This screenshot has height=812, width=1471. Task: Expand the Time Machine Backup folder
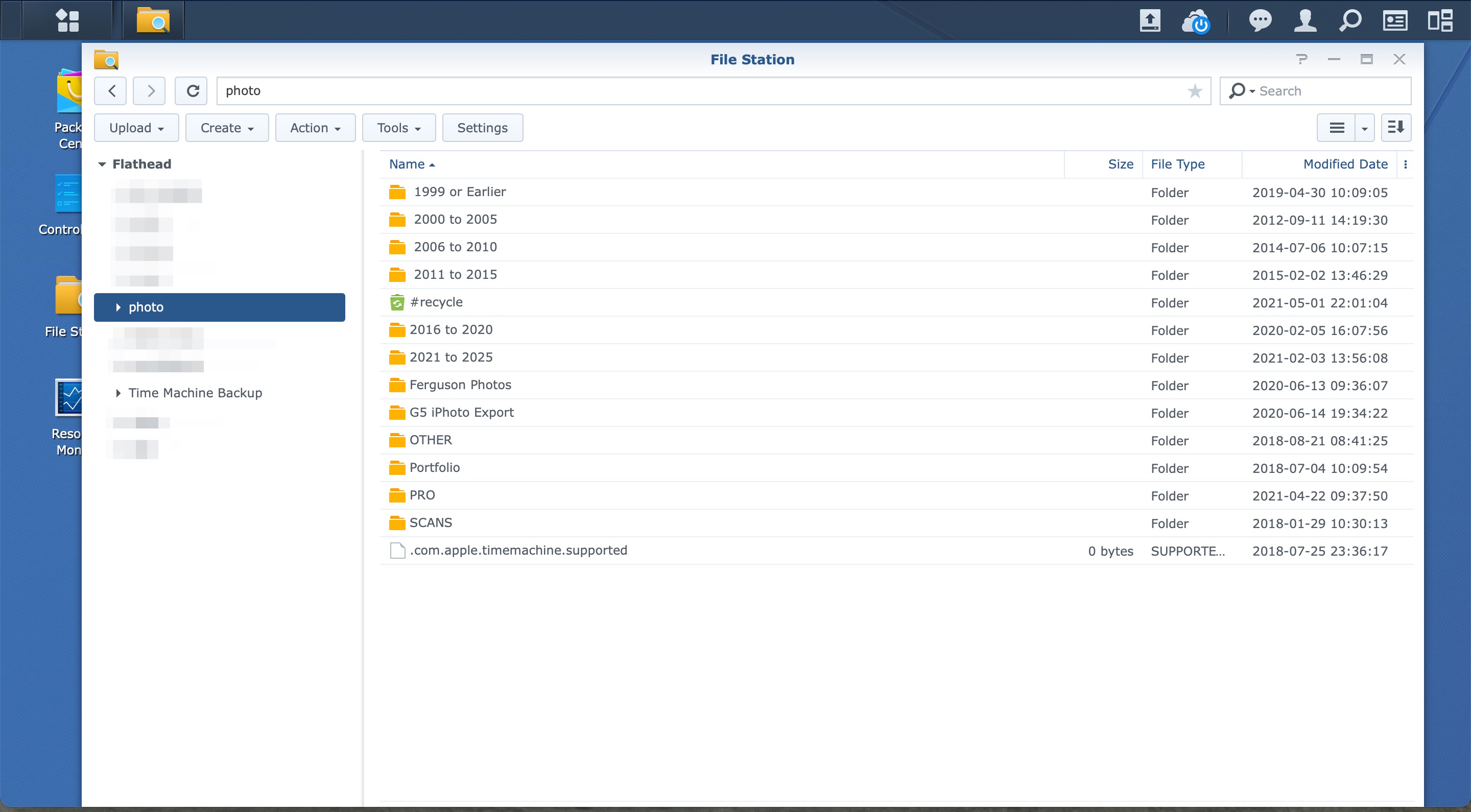[x=118, y=393]
